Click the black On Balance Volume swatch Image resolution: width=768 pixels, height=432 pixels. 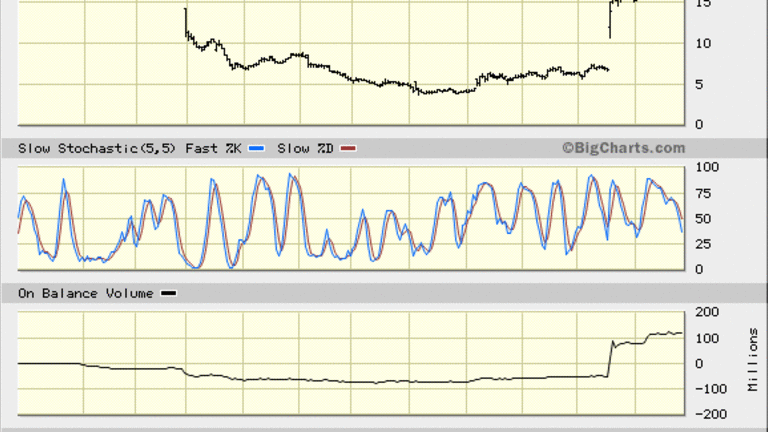tap(169, 293)
